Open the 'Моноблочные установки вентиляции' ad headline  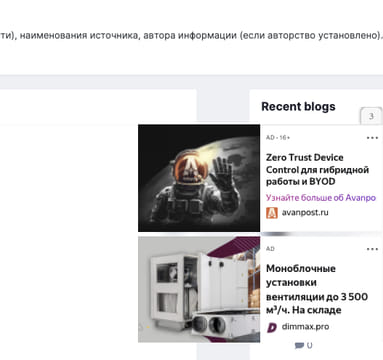pos(317,289)
